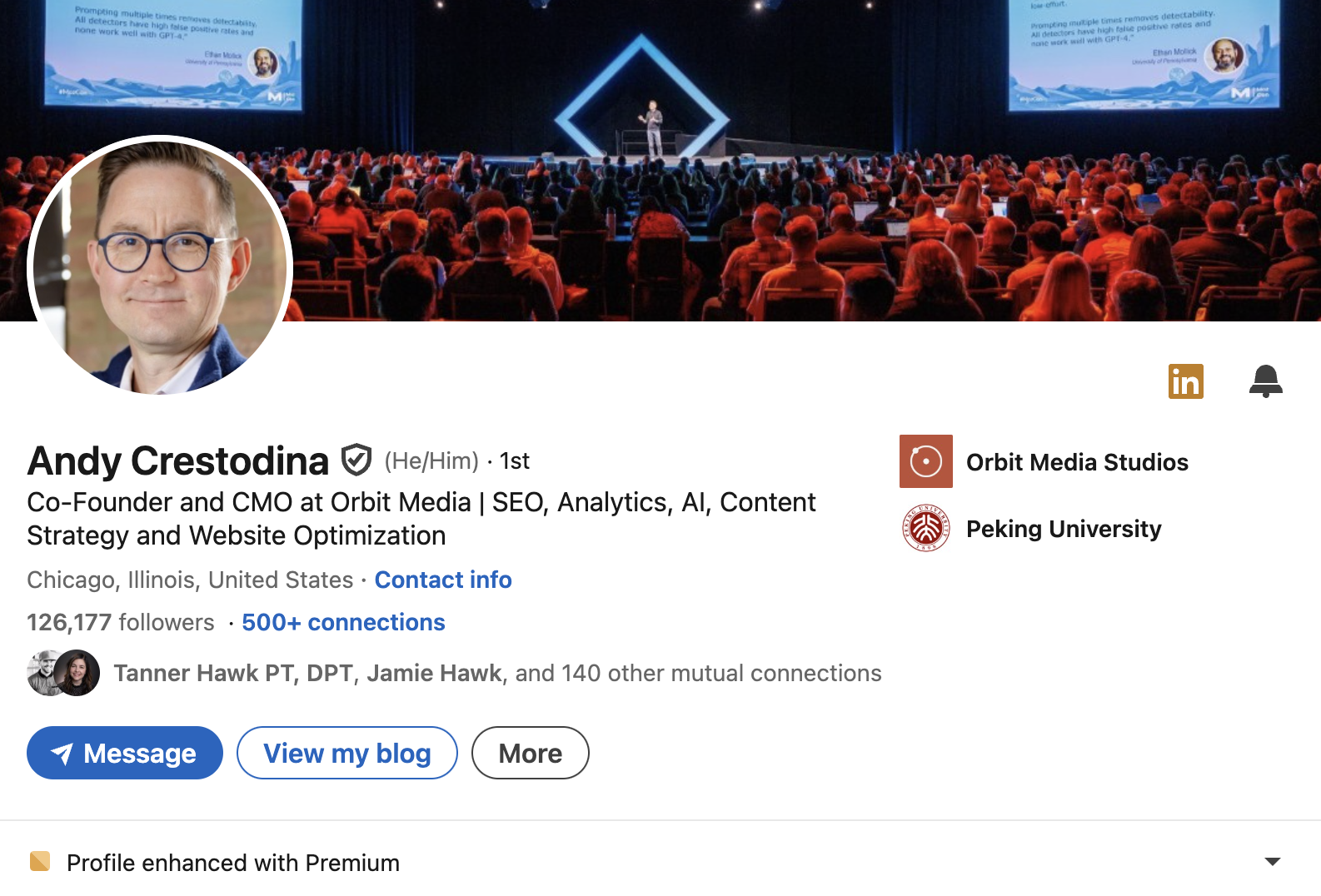
Task: Send a message with the Message button
Action: [x=125, y=753]
